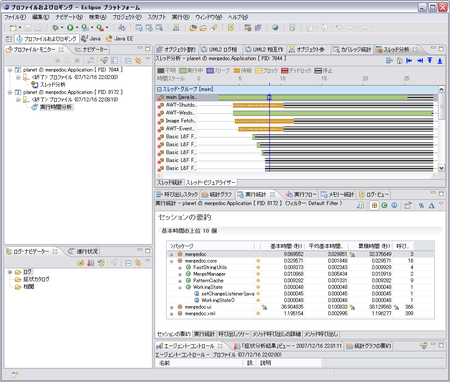Collapse the planet mergedoc PID 0172 tree node
Image resolution: width=450 pixels, height=382 pixels.
coord(10,92)
